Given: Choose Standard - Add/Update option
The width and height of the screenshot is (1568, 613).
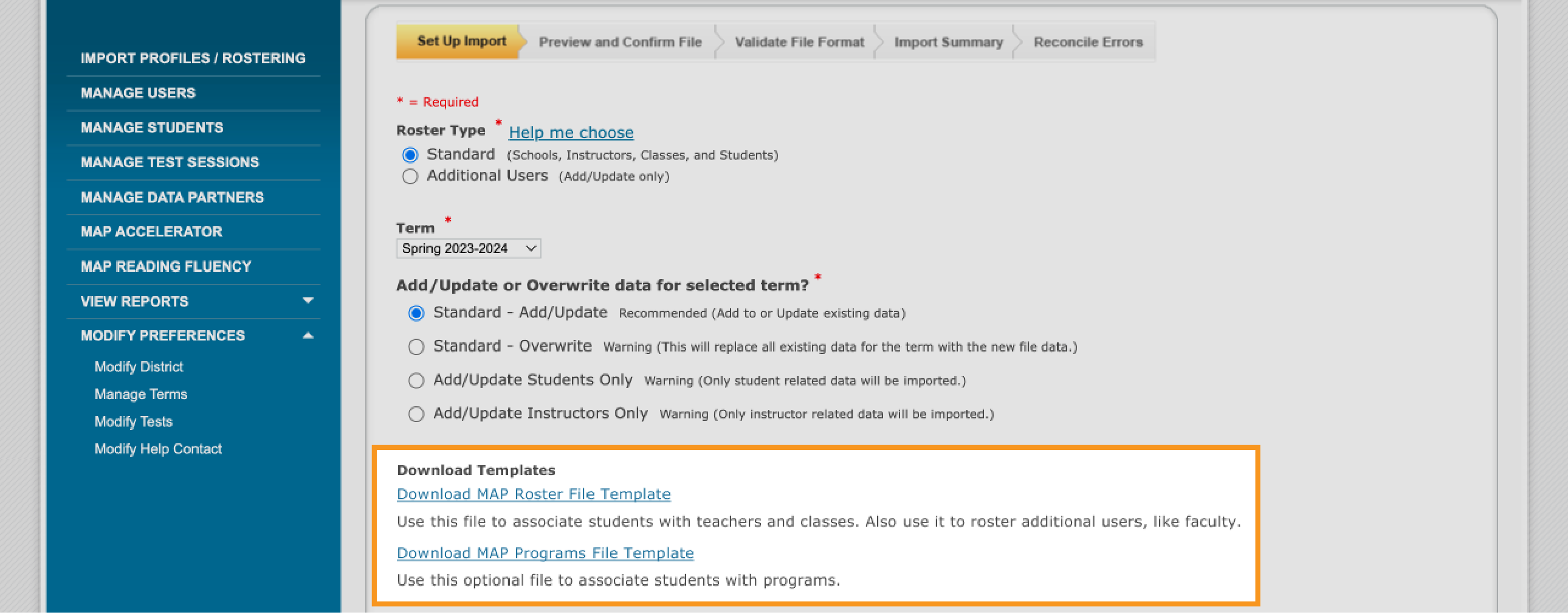Looking at the screenshot, I should pos(416,313).
